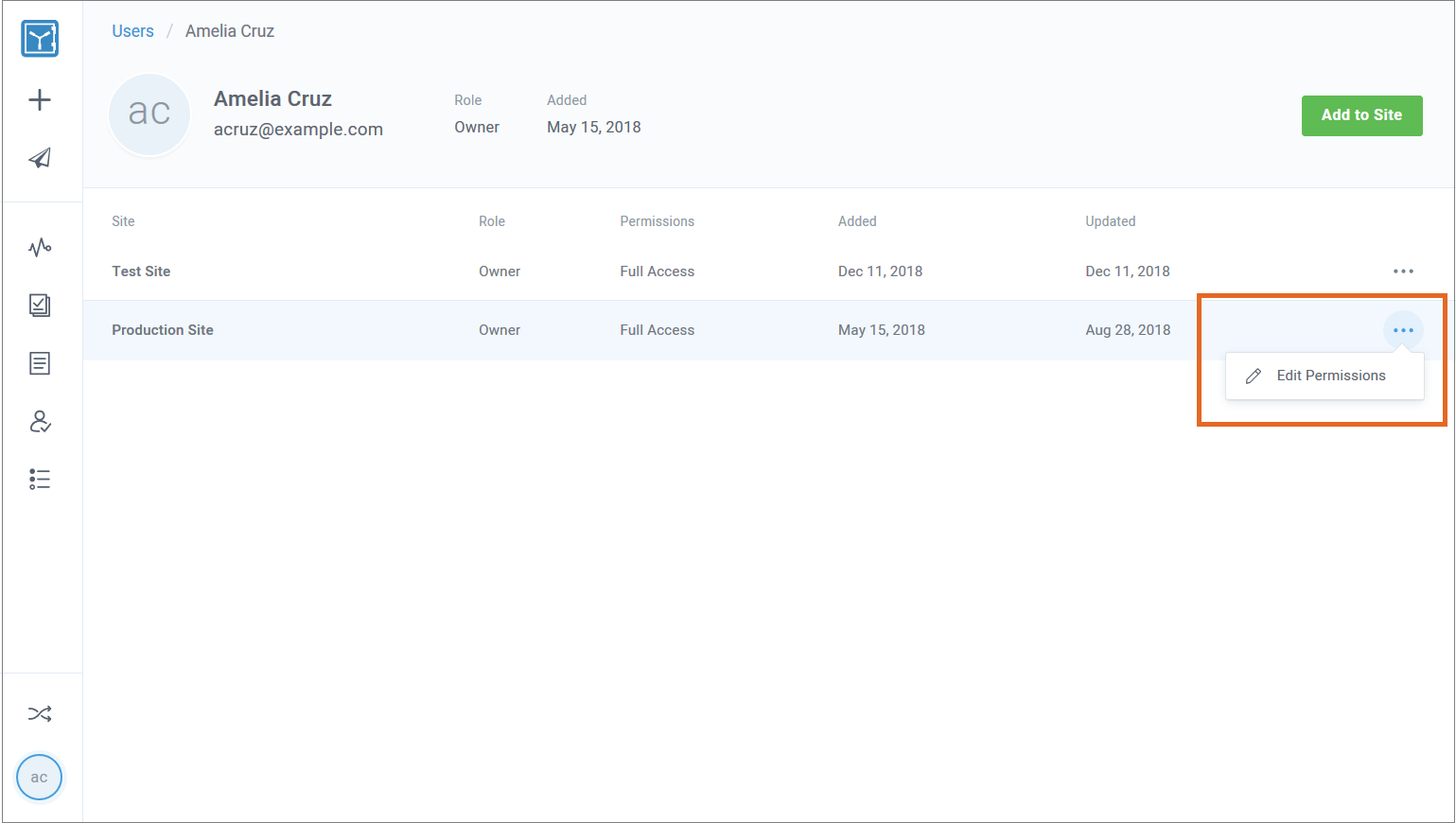
Task: Open more options for Test Site row
Action: [1403, 271]
